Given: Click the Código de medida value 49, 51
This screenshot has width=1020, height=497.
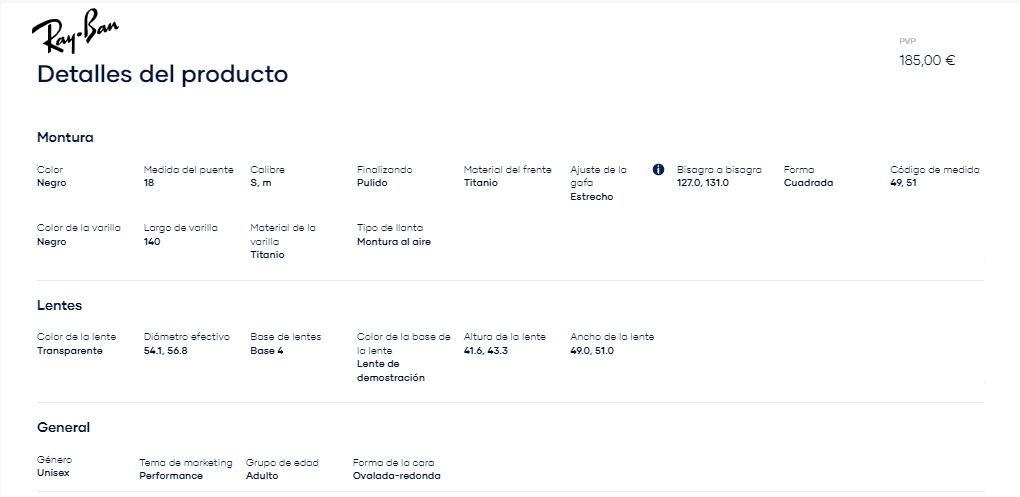Looking at the screenshot, I should coord(903,183).
